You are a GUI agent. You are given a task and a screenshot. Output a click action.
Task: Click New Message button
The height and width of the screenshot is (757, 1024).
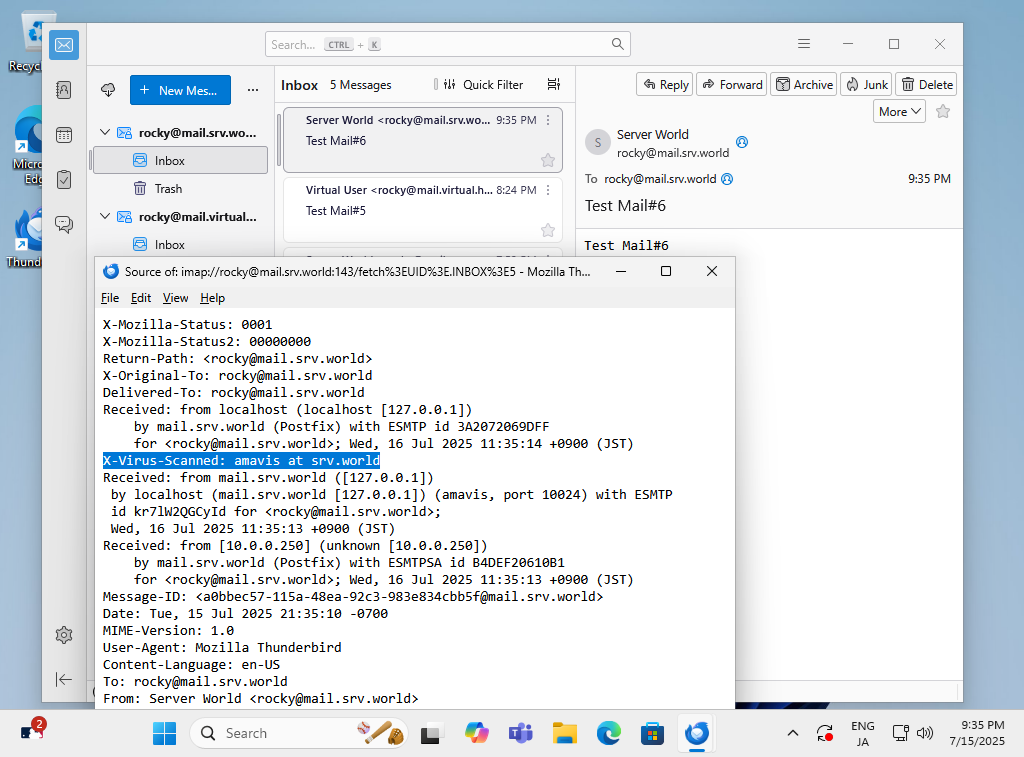(180, 90)
